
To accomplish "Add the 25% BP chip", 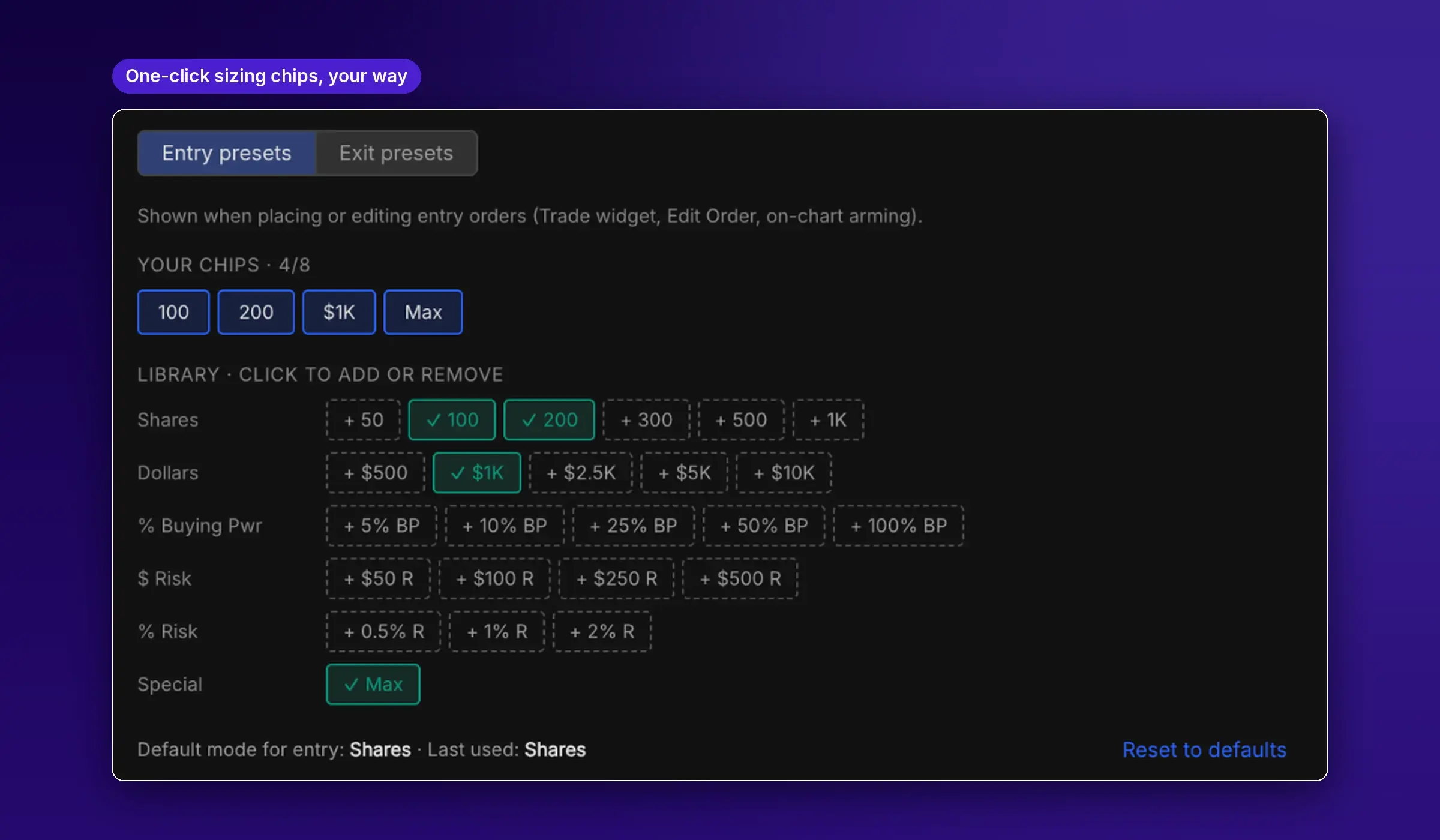I will pyautogui.click(x=634, y=526).
